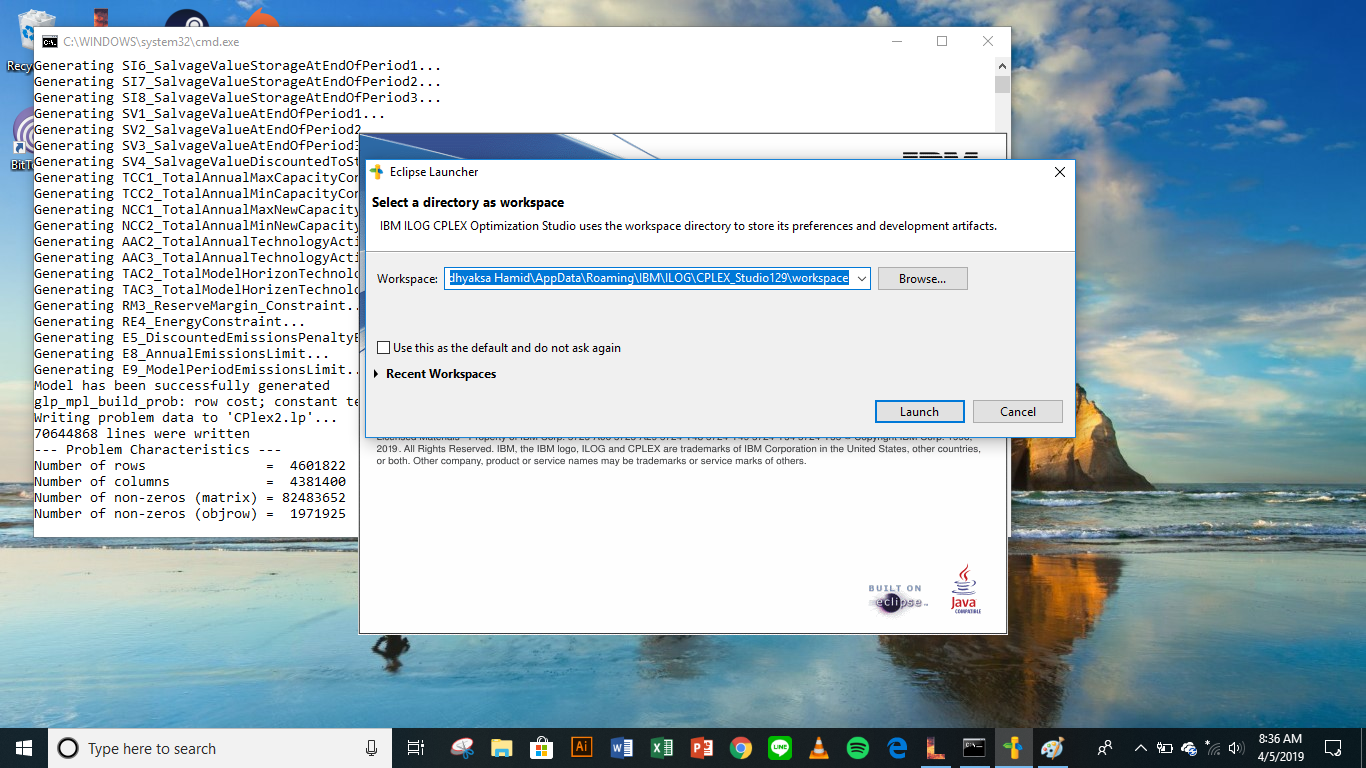Cancel the Eclipse Launcher dialog
The height and width of the screenshot is (768, 1366).
1018,411
